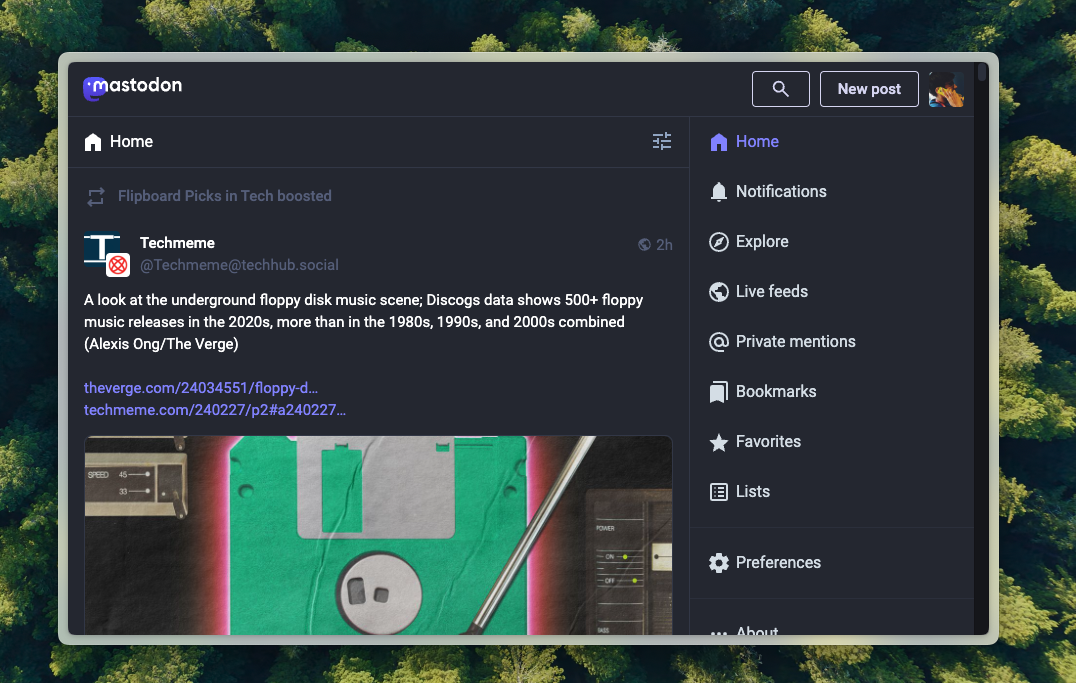Open the profile avatar in header
The image size is (1076, 683).
pos(946,89)
